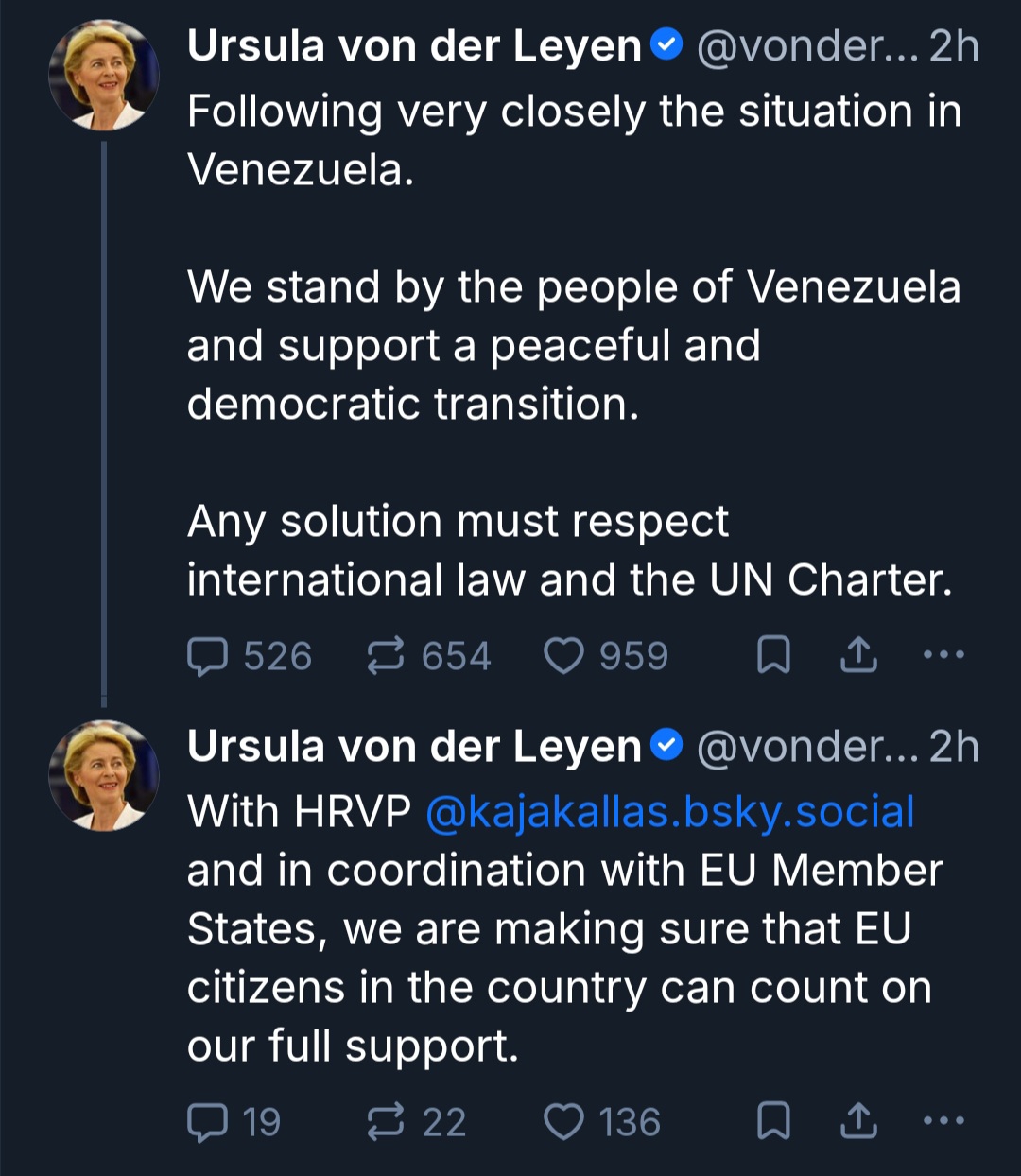Open the first post's author avatar

104,76
